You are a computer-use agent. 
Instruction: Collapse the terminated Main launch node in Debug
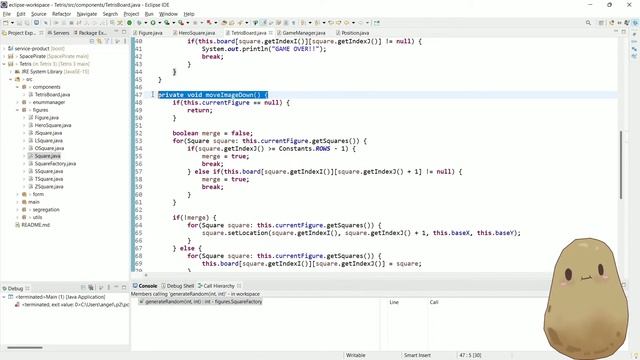4,297
